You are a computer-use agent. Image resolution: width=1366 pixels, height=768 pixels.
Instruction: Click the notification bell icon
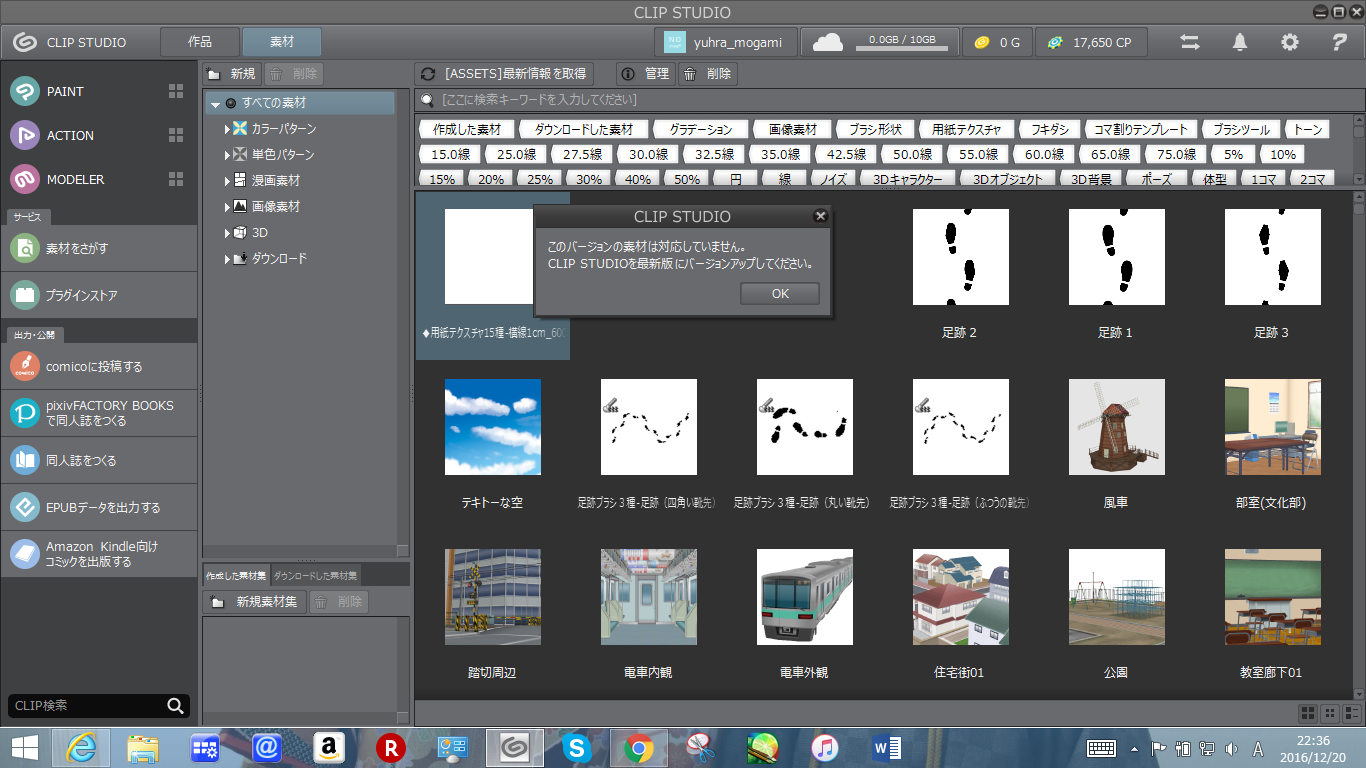[x=1240, y=42]
